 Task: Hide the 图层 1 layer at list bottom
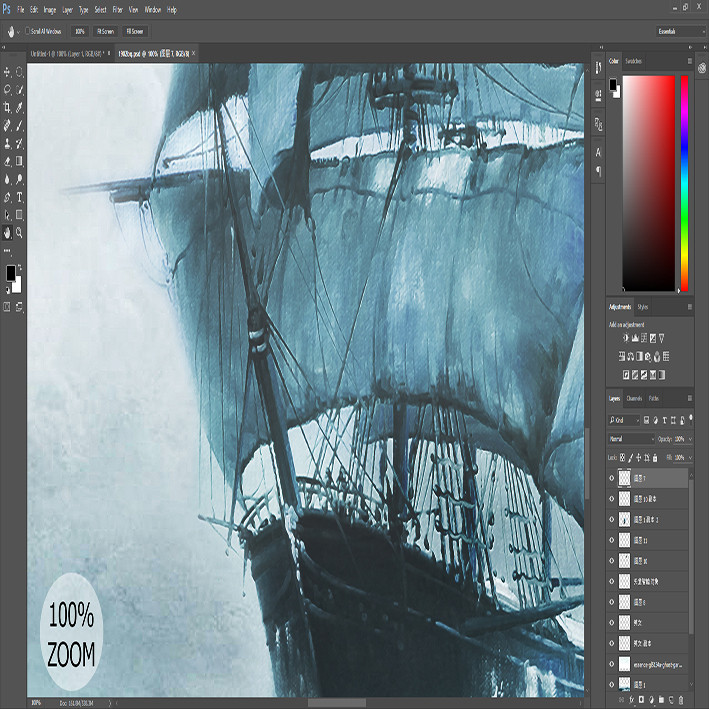[x=612, y=684]
